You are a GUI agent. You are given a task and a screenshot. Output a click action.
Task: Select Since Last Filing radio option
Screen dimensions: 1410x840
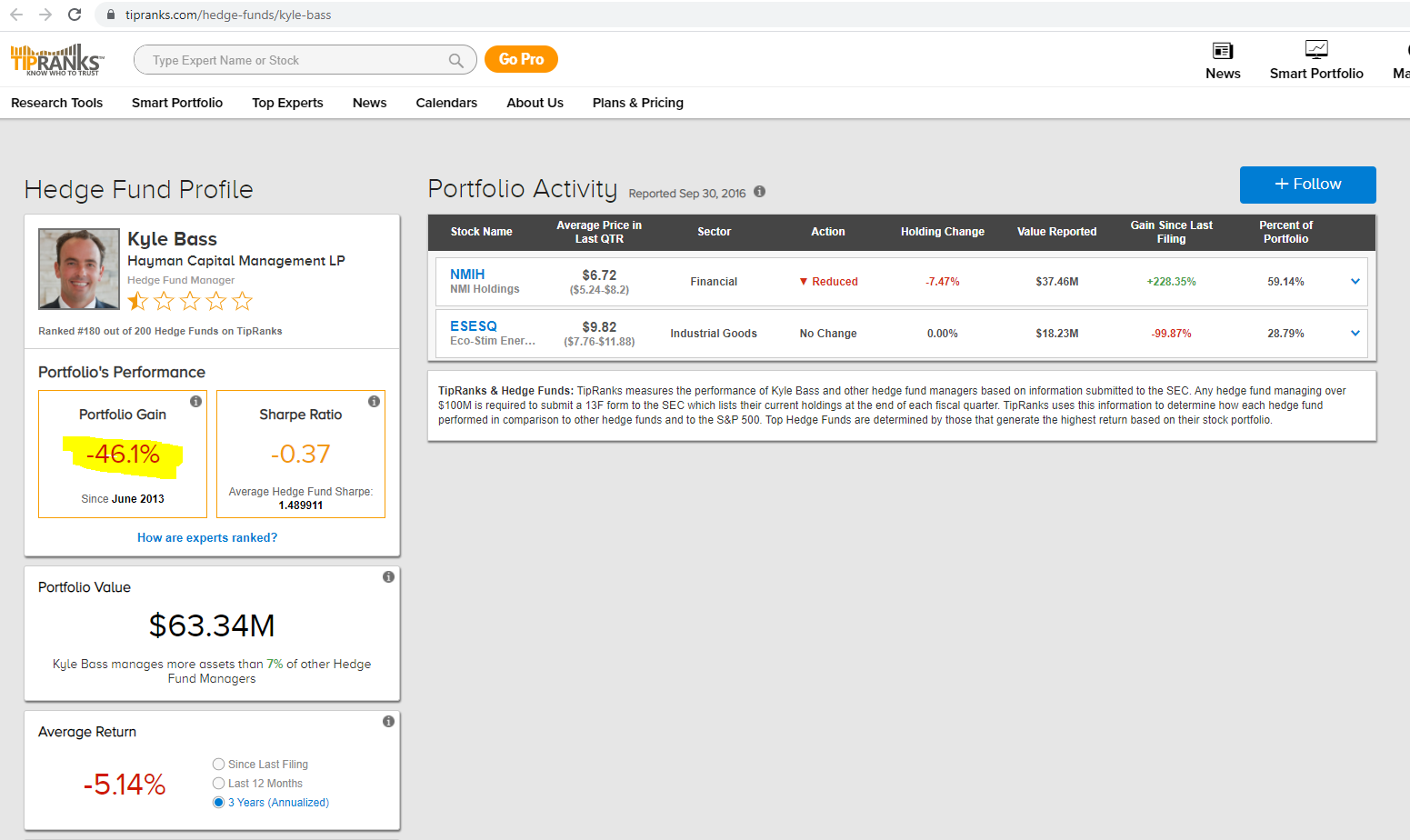[x=218, y=765]
